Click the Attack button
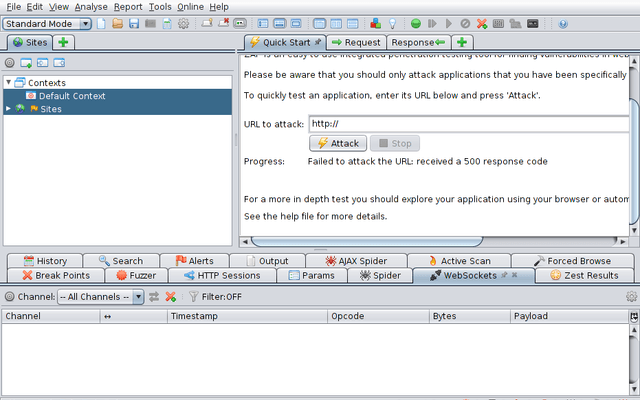The height and width of the screenshot is (400, 640). pos(338,143)
